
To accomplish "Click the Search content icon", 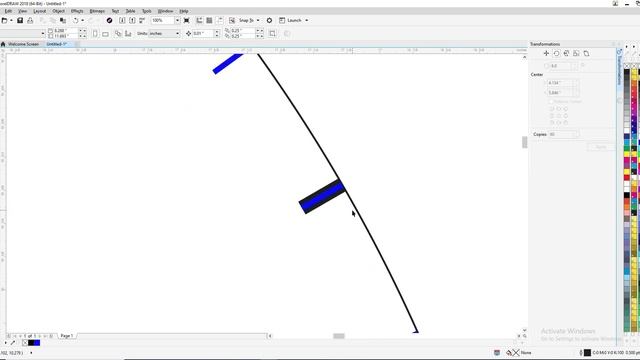I will click(109, 20).
